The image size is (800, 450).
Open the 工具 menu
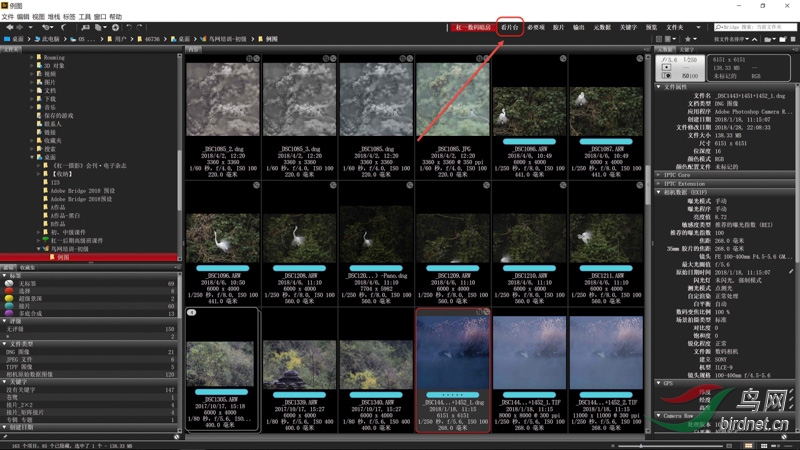pos(85,17)
